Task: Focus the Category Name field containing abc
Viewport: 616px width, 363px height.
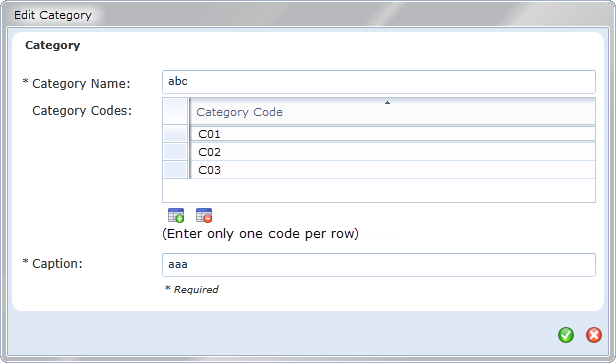Action: click(x=379, y=82)
